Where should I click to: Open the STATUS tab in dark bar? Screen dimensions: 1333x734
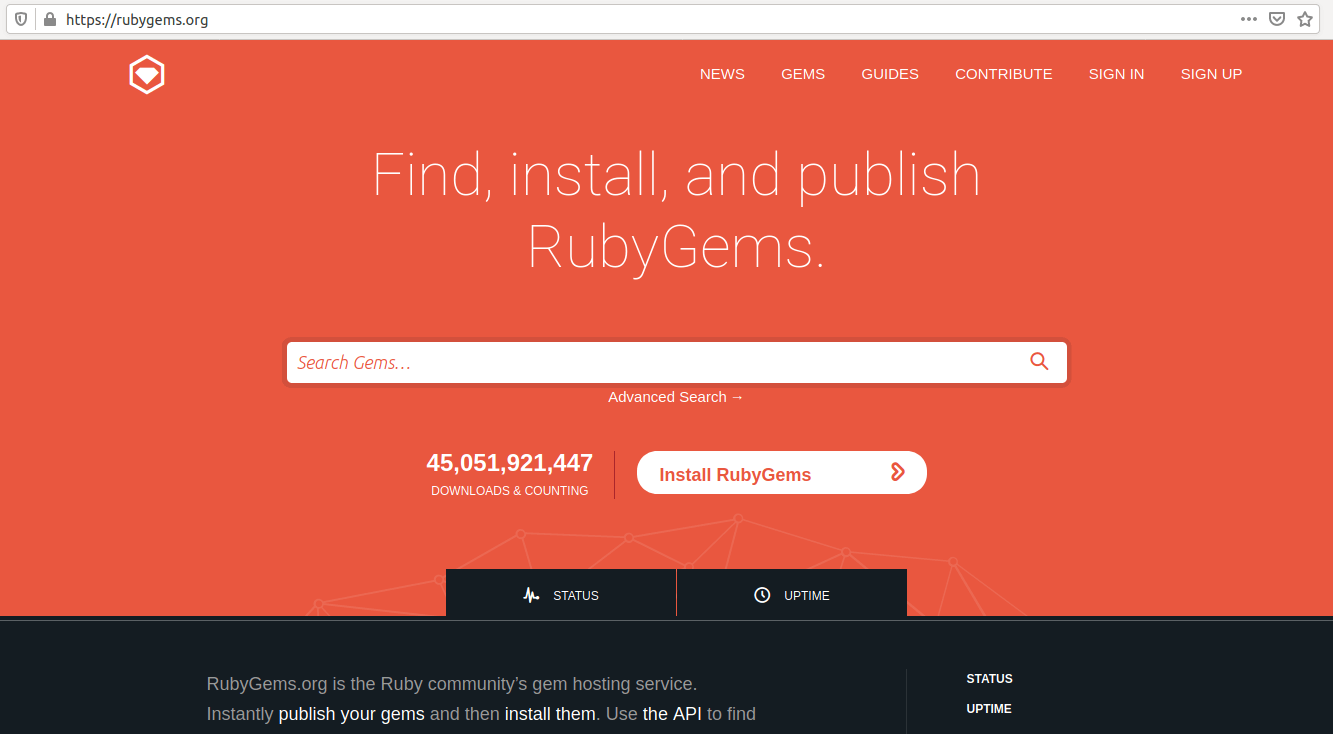point(561,593)
